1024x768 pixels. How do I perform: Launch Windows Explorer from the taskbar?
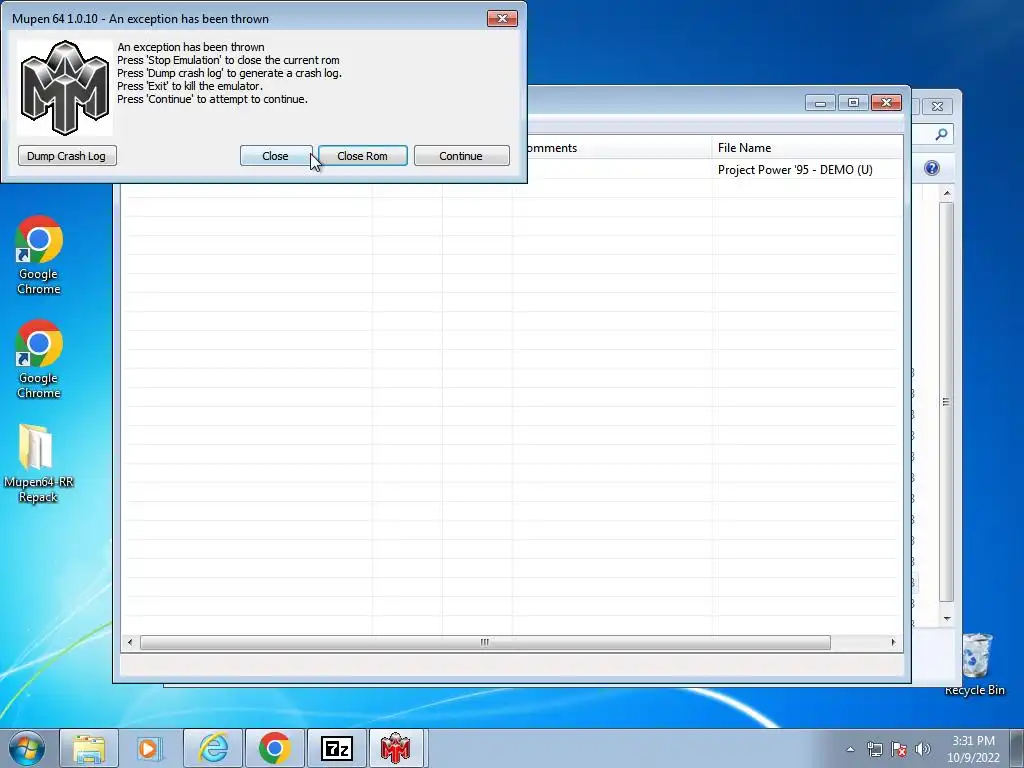point(89,748)
